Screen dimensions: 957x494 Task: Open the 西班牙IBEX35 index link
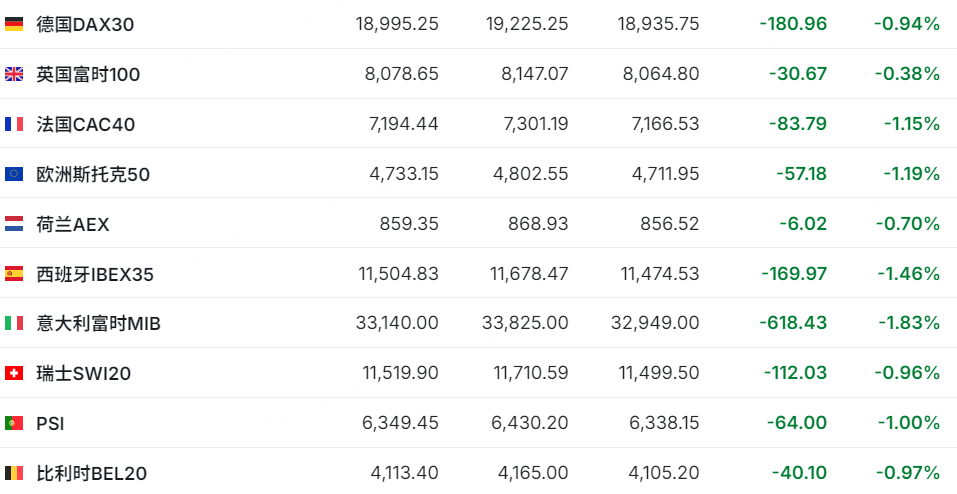95,273
